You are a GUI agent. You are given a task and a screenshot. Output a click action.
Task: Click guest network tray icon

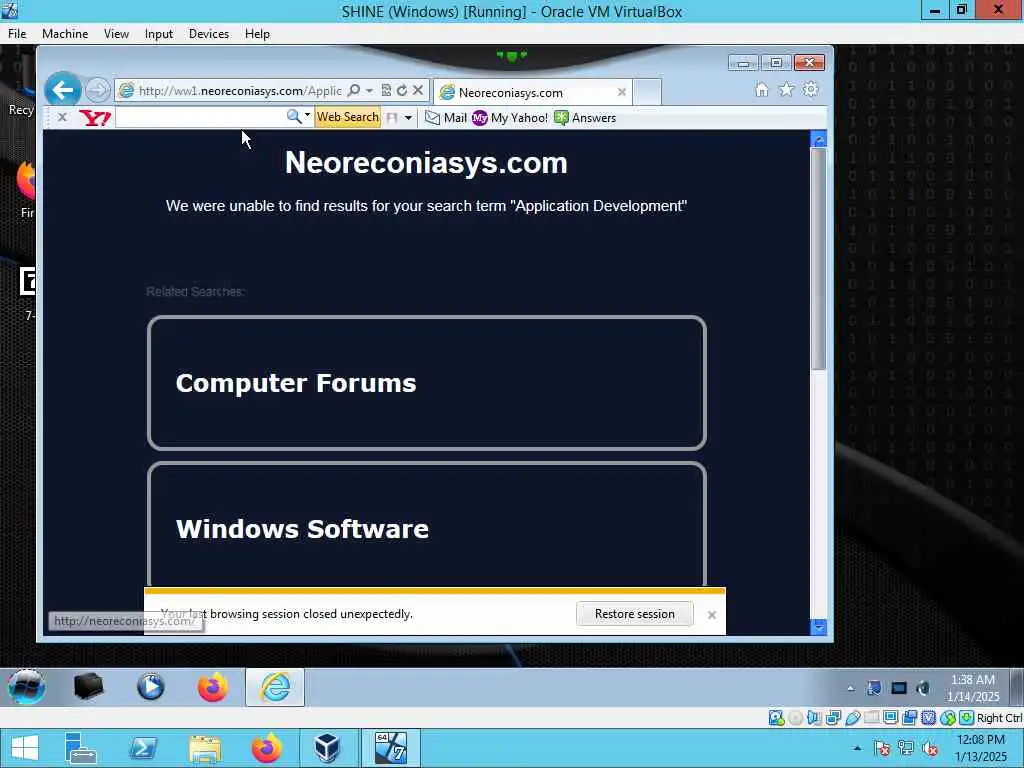(x=899, y=688)
